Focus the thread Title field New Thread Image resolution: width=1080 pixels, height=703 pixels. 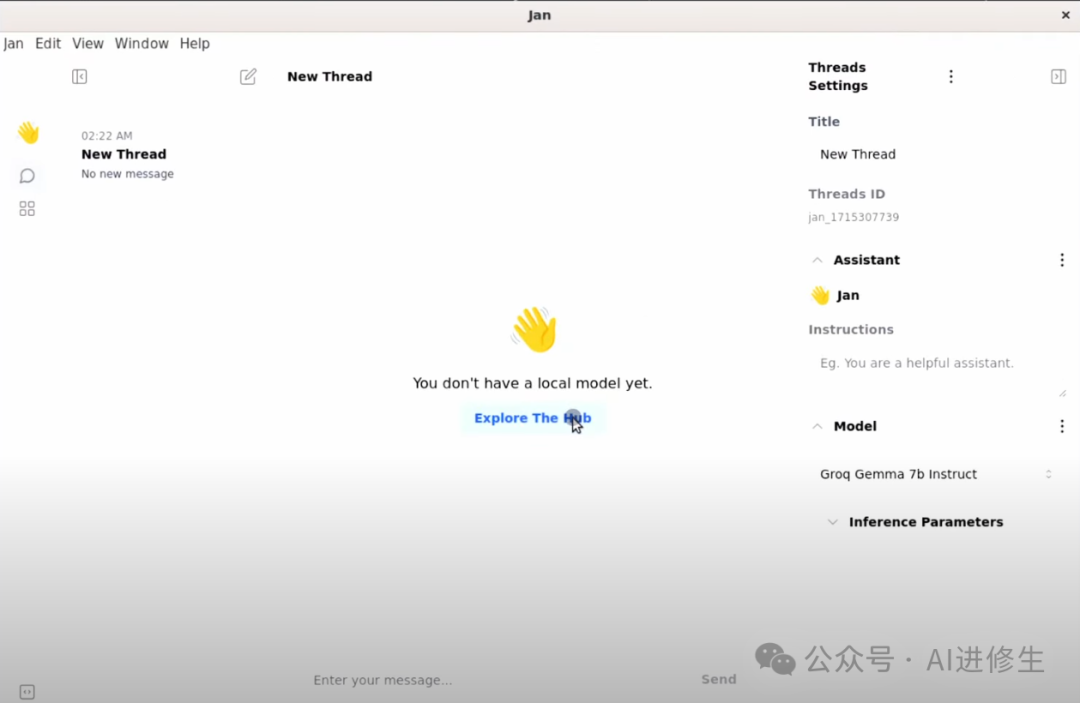point(936,154)
